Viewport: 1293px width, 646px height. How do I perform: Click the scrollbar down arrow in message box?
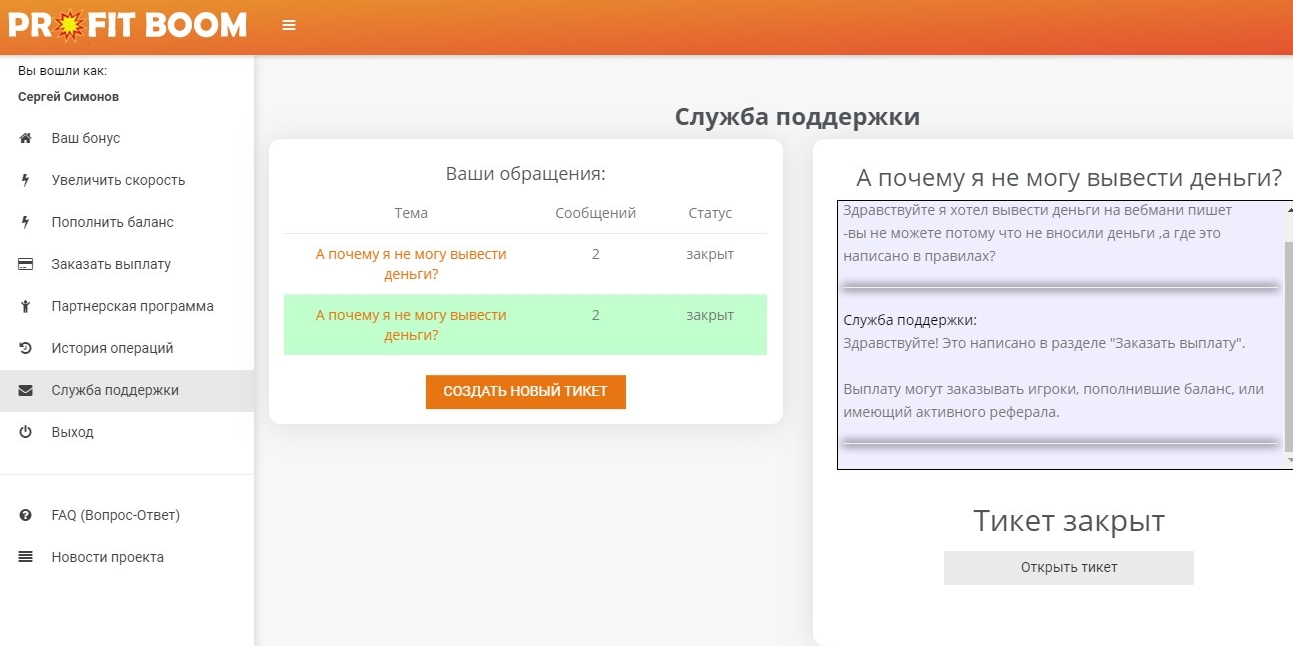[x=1288, y=460]
